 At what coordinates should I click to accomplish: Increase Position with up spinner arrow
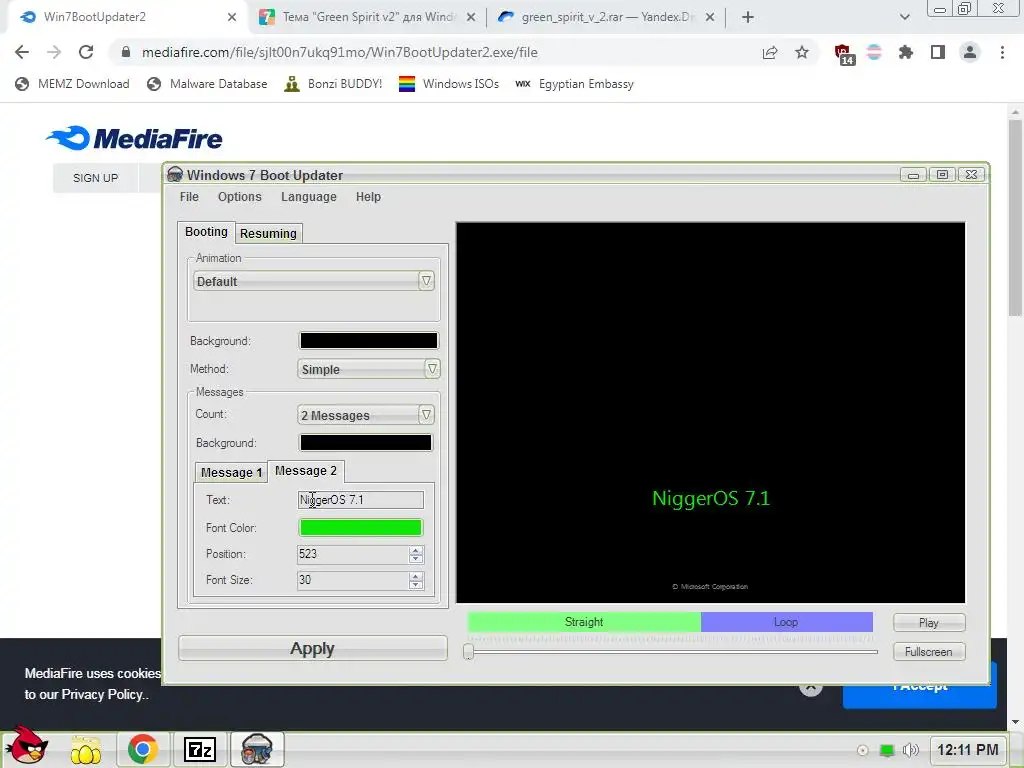point(416,550)
